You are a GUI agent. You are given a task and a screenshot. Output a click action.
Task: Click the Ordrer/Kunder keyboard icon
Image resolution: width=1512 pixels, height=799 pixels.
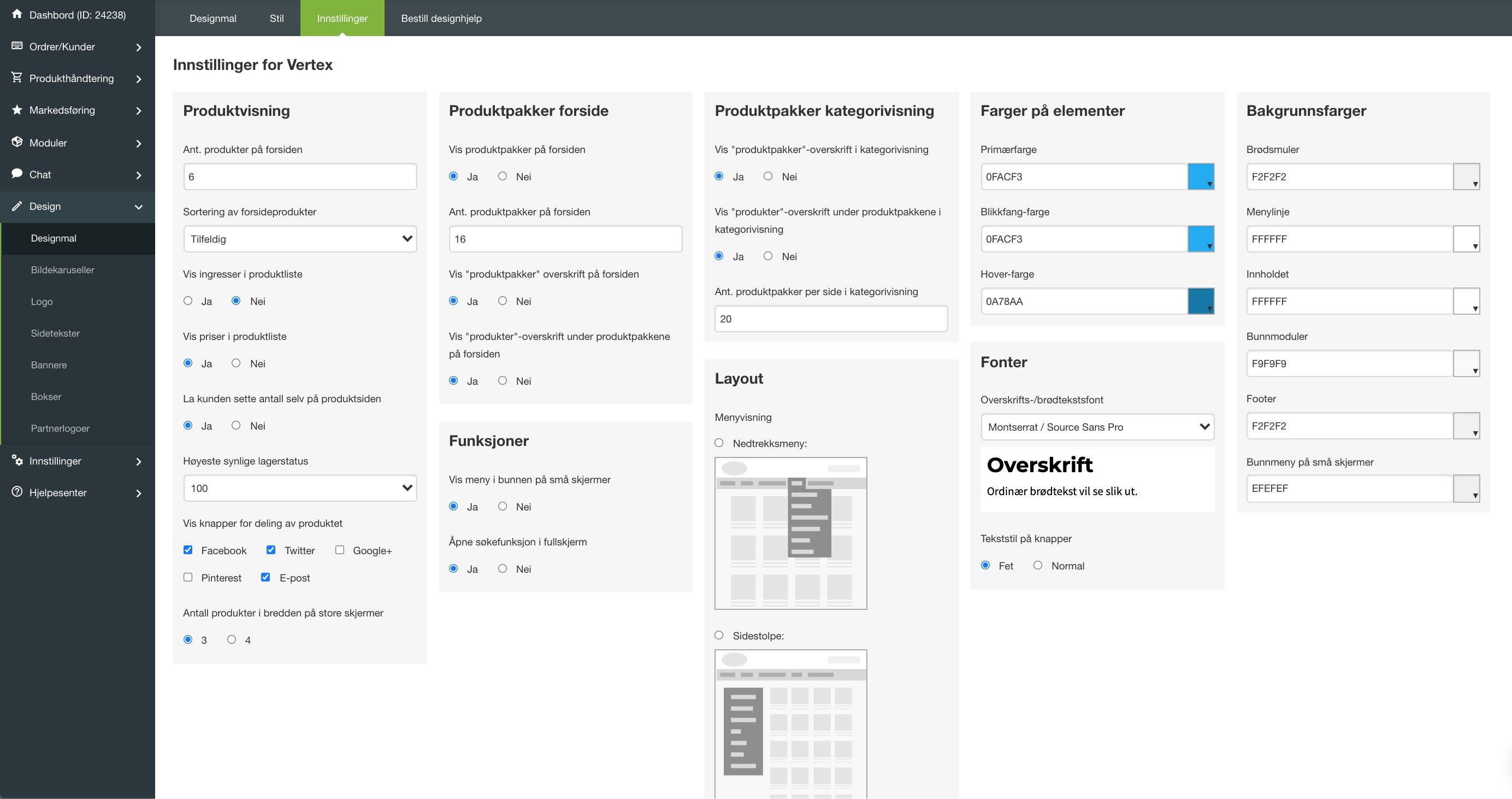[x=17, y=46]
